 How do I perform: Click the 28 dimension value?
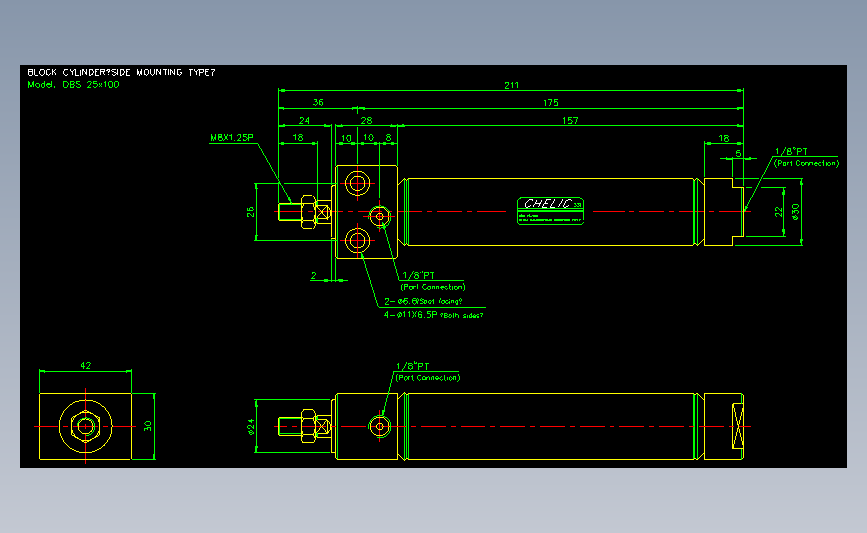coord(366,120)
